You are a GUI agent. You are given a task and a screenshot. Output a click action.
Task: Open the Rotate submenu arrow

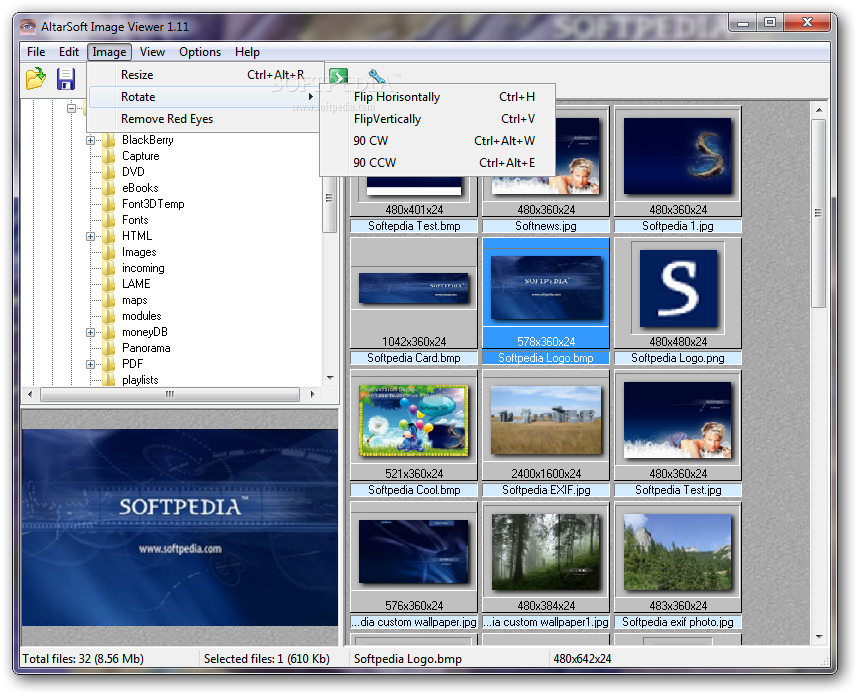point(311,97)
